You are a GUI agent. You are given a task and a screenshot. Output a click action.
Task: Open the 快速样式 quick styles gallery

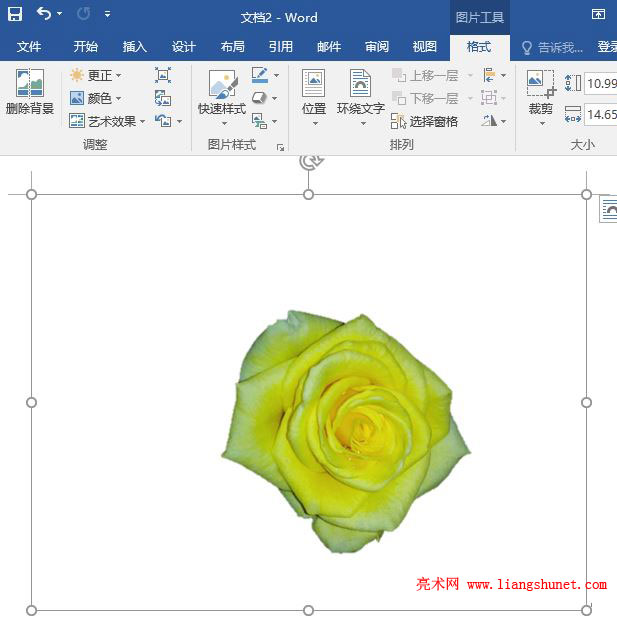coord(222,97)
